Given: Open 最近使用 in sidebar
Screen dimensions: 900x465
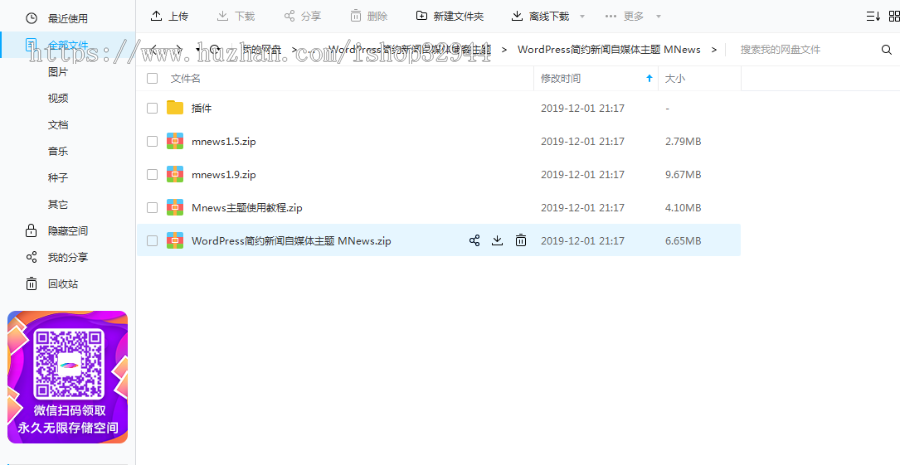Looking at the screenshot, I should coord(68,18).
